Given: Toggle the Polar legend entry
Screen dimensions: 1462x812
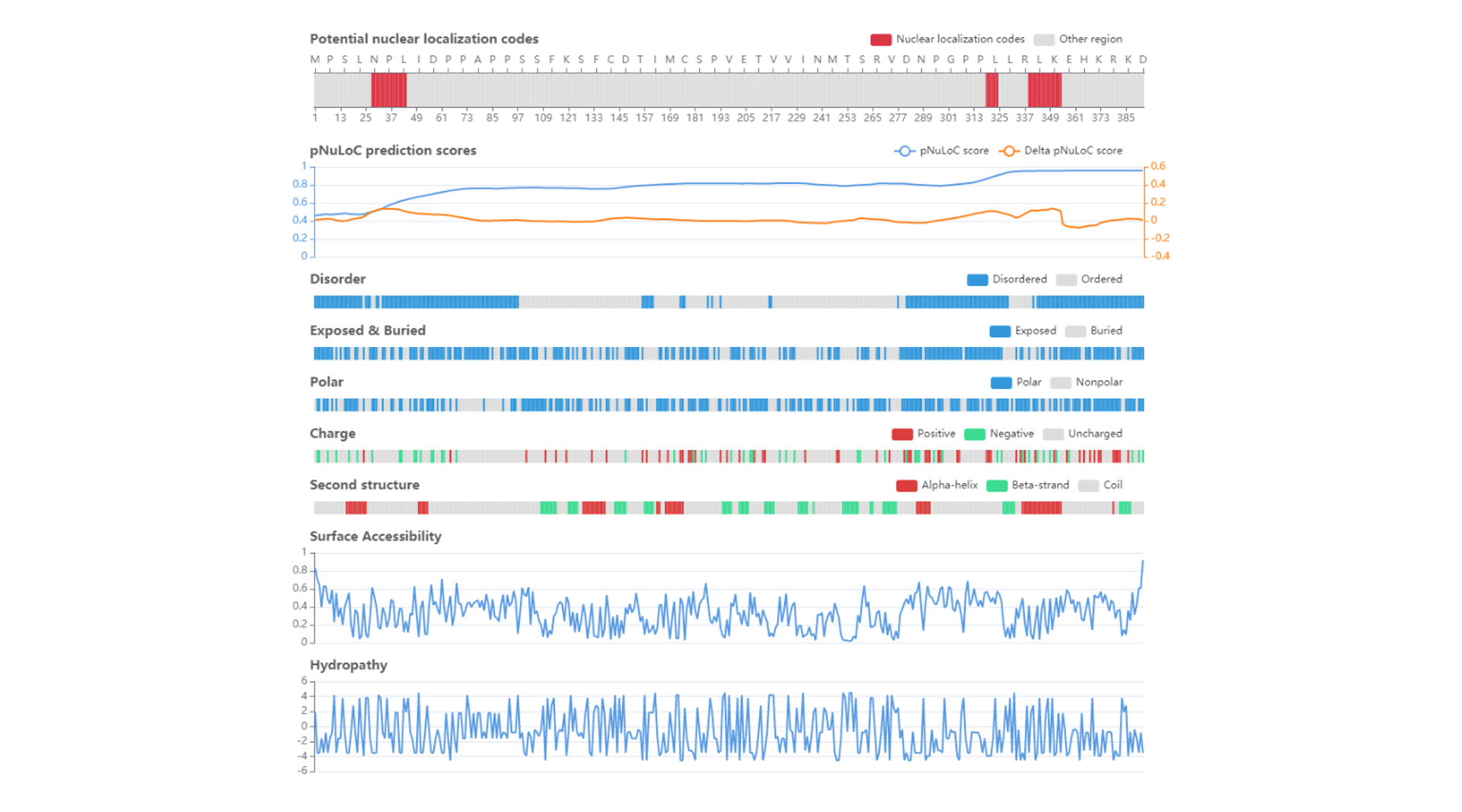Looking at the screenshot, I should tap(1016, 382).
